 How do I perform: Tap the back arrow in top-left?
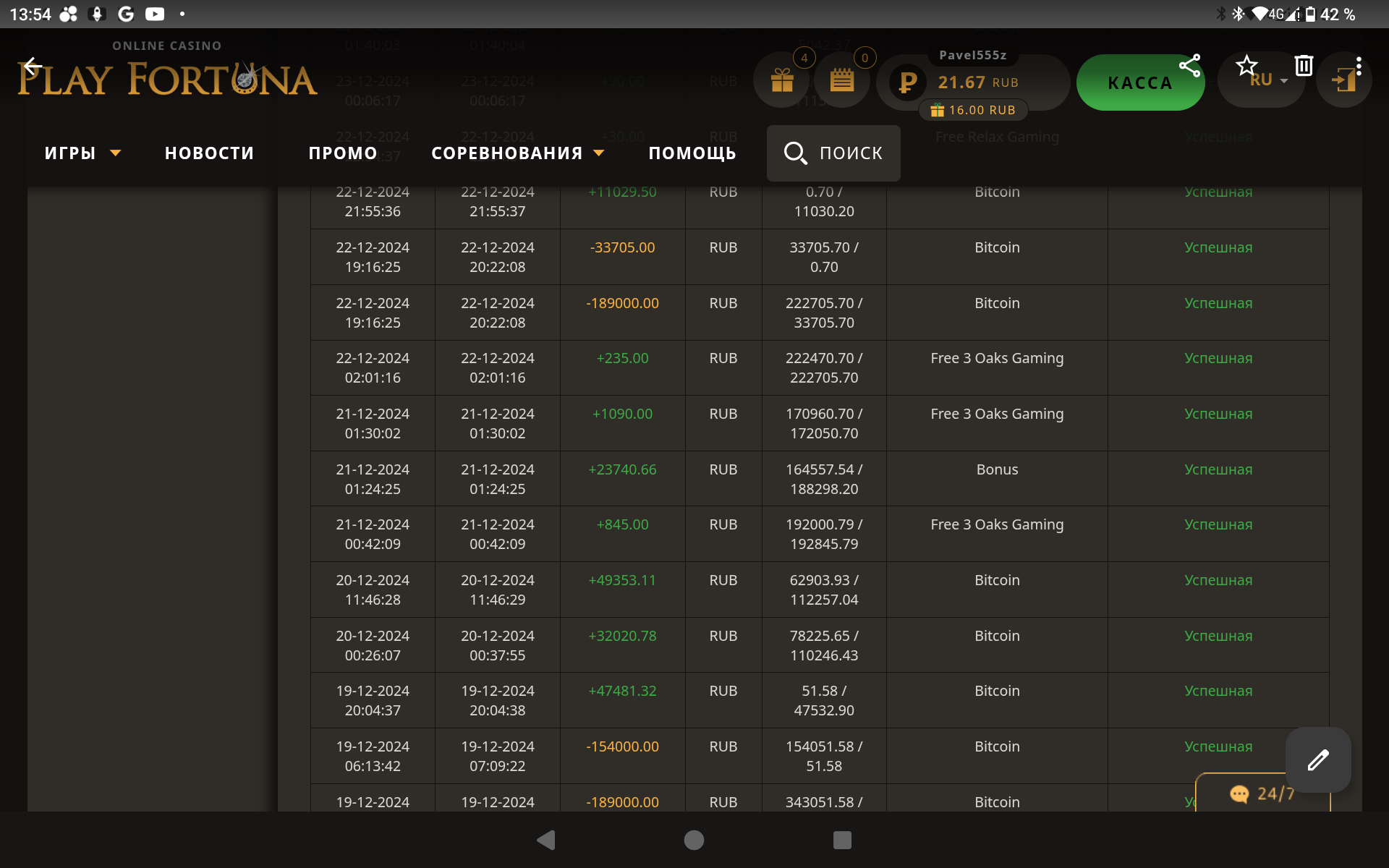coord(32,67)
